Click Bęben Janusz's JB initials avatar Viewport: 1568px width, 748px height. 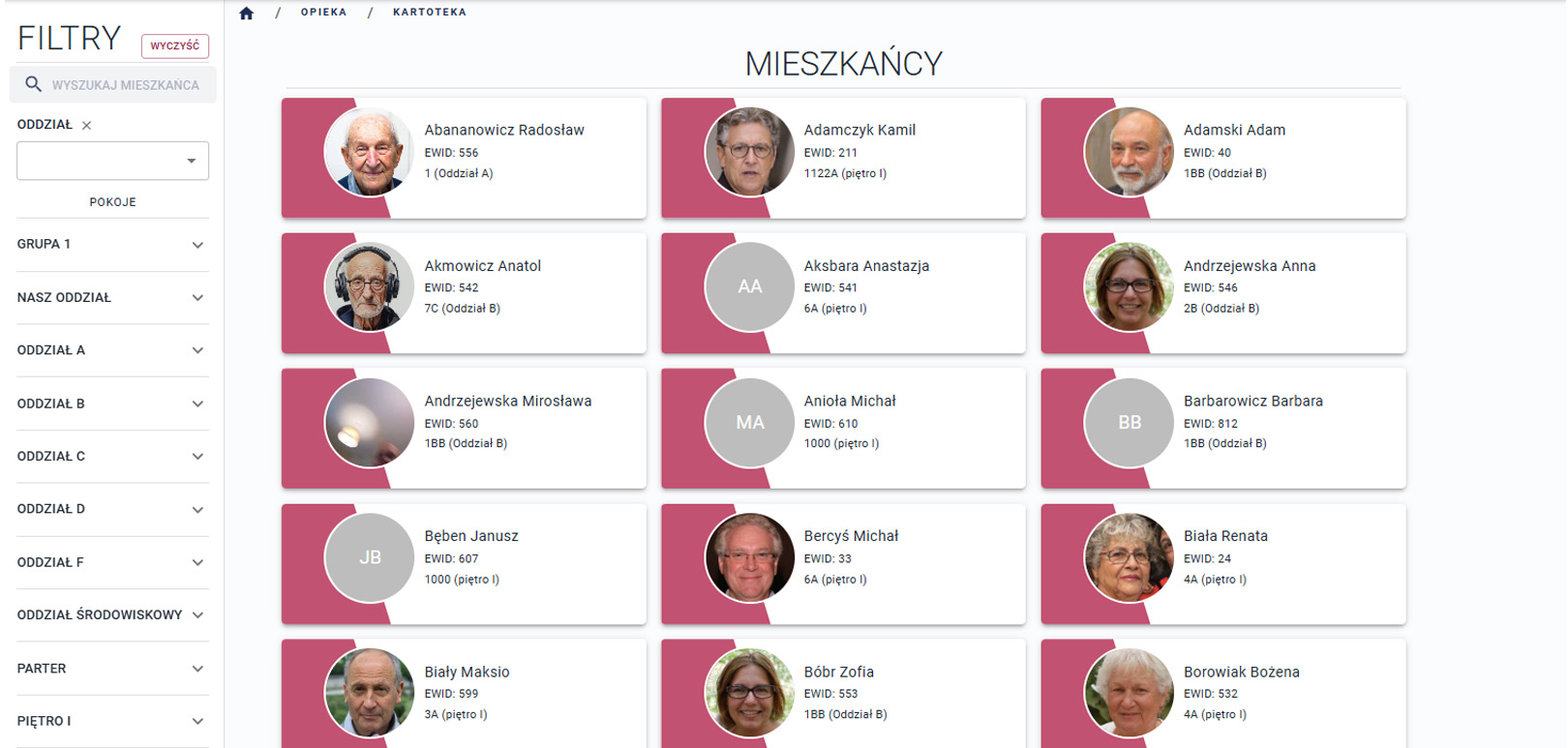[370, 558]
